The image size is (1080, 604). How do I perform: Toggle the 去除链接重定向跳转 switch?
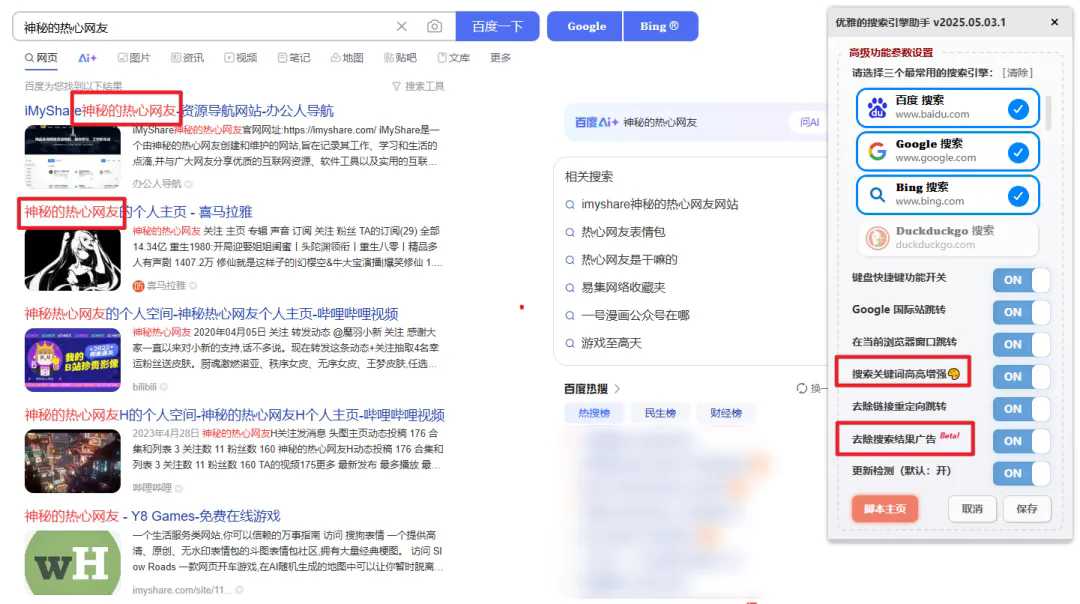[1021, 409]
